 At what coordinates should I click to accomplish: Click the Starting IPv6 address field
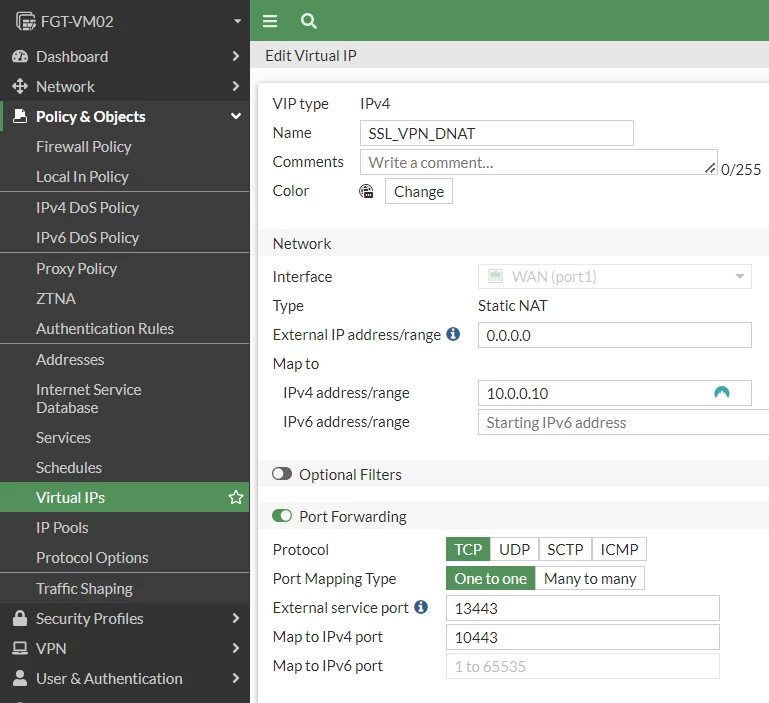click(x=623, y=422)
